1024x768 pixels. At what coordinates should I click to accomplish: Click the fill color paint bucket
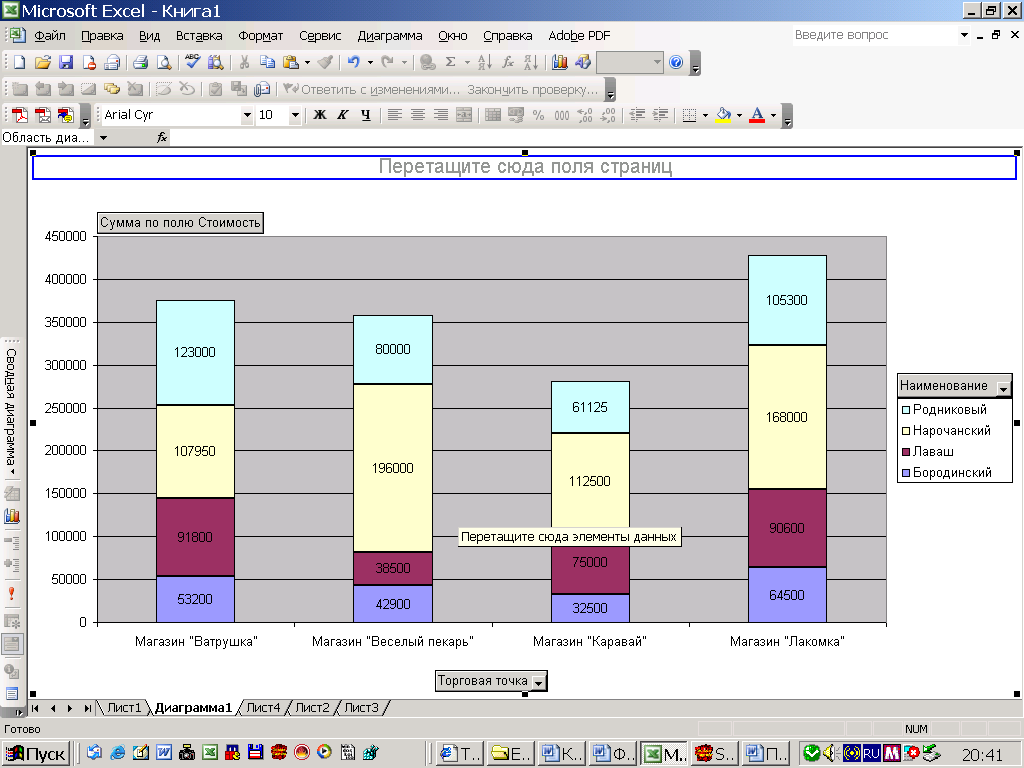724,115
